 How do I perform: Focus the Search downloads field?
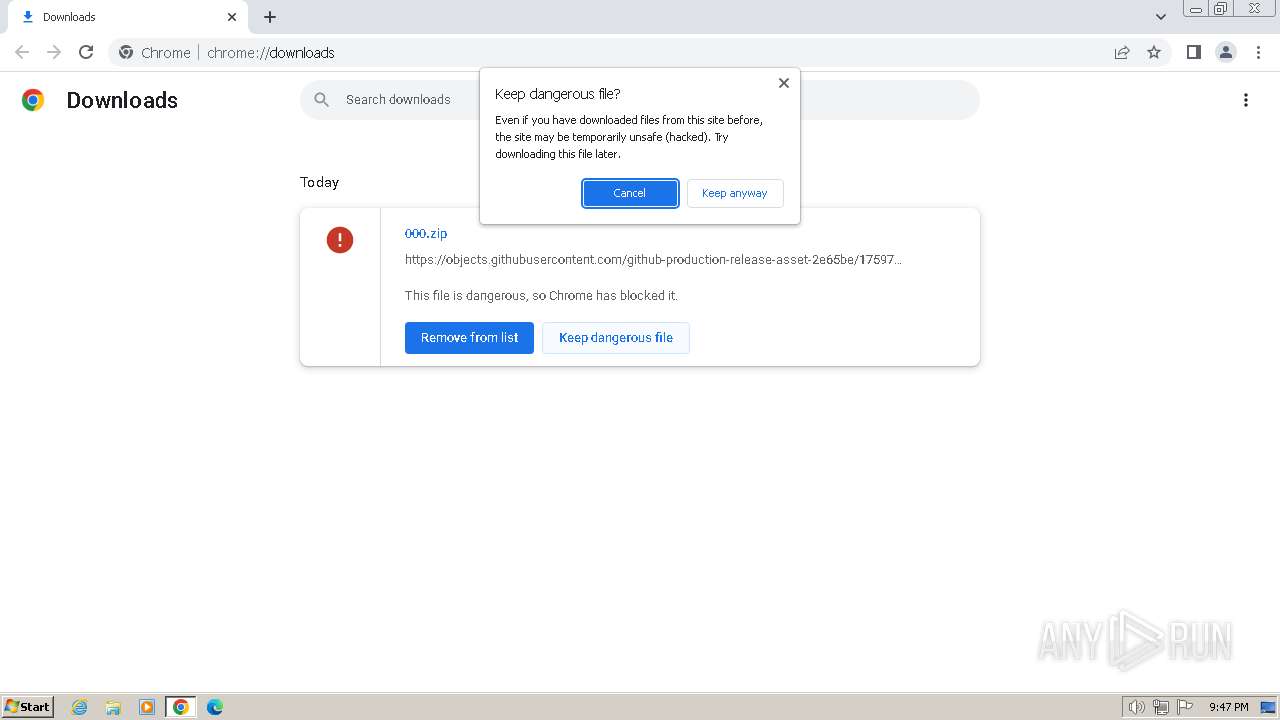[640, 100]
